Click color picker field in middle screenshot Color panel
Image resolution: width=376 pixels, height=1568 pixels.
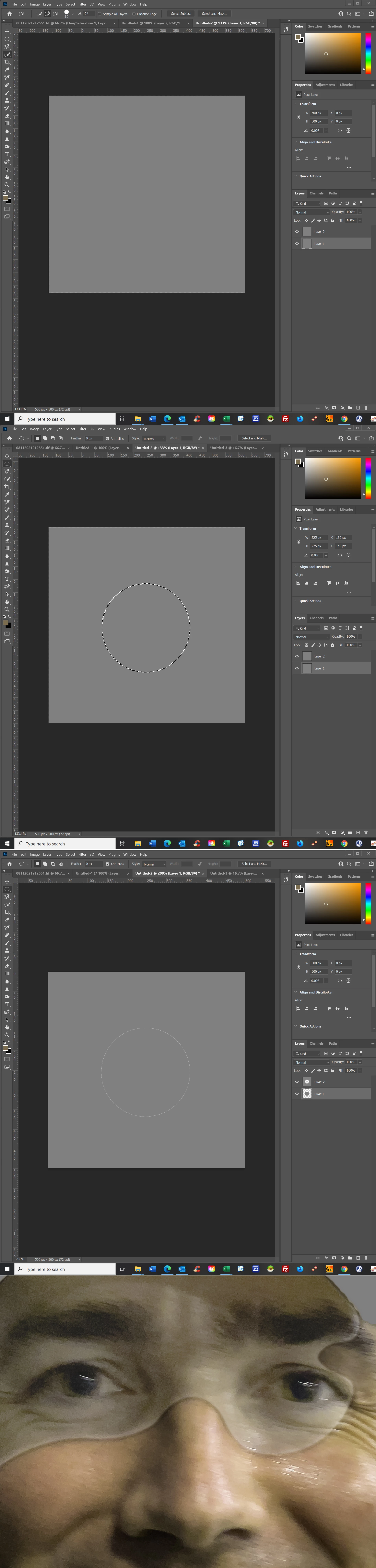click(333, 478)
